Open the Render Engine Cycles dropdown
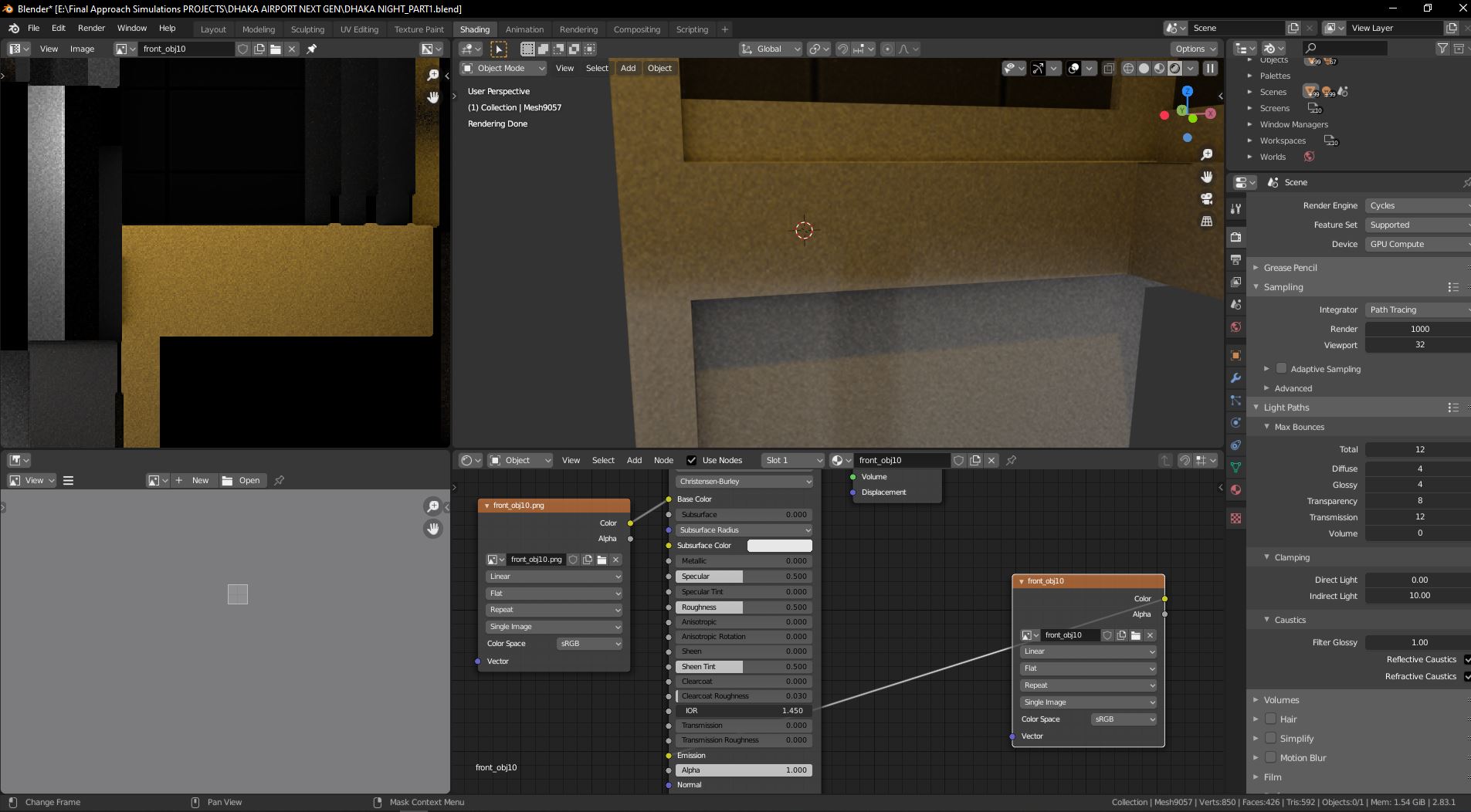The height and width of the screenshot is (812, 1471). pyautogui.click(x=1418, y=205)
